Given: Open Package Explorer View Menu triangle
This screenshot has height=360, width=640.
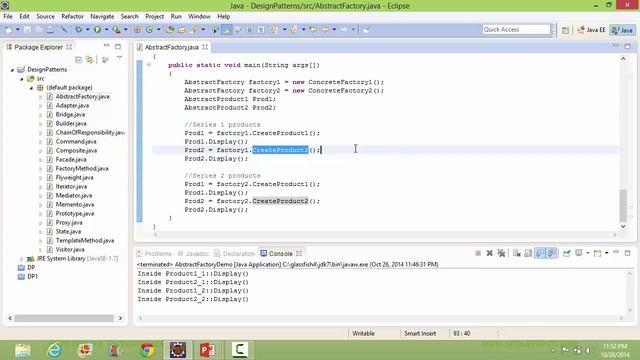Looking at the screenshot, I should (119, 58).
